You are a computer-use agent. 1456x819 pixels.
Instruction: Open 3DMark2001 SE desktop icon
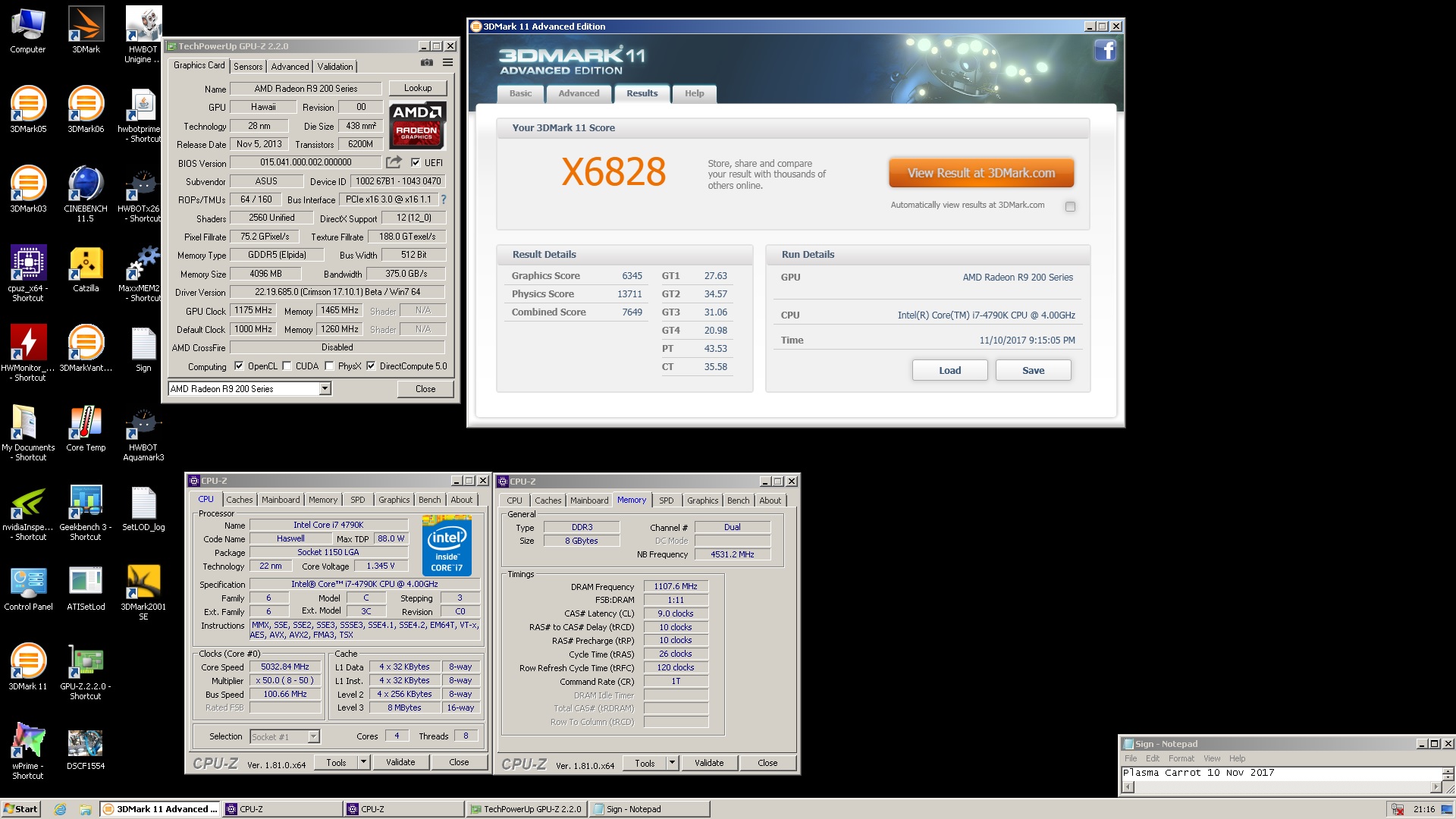click(x=143, y=592)
